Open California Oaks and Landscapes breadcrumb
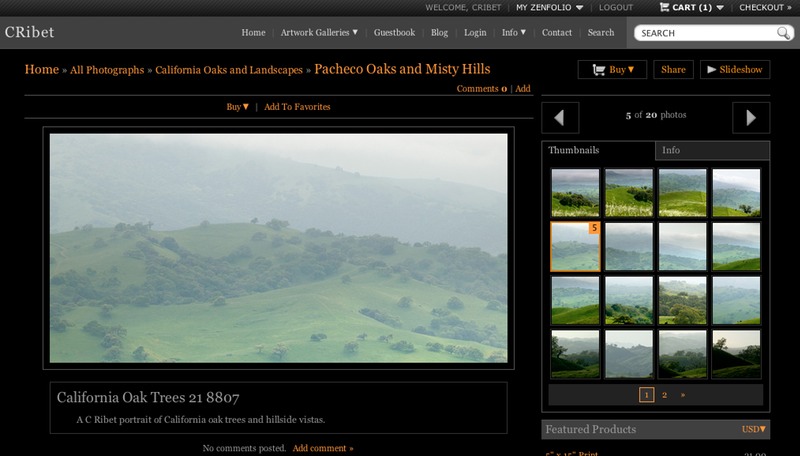This screenshot has width=800, height=456. (229, 70)
